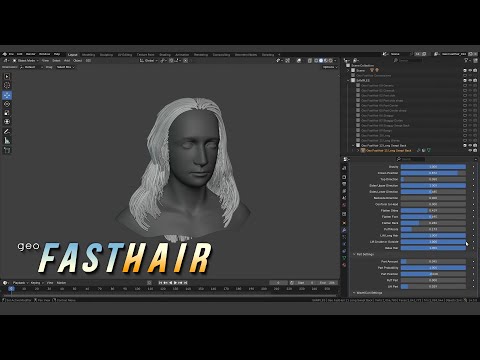Pick the Measure ruler tool
Viewport: 480px width, 360px height.
pyautogui.click(x=7, y=140)
